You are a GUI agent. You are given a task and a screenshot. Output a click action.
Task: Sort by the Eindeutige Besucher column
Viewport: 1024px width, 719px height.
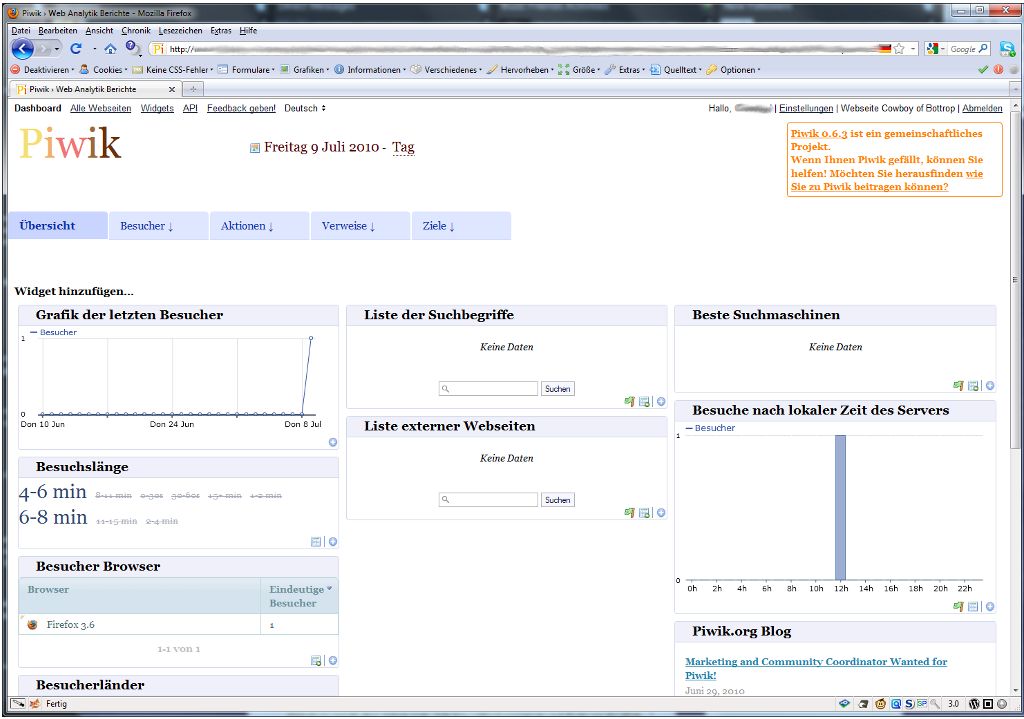(300, 596)
